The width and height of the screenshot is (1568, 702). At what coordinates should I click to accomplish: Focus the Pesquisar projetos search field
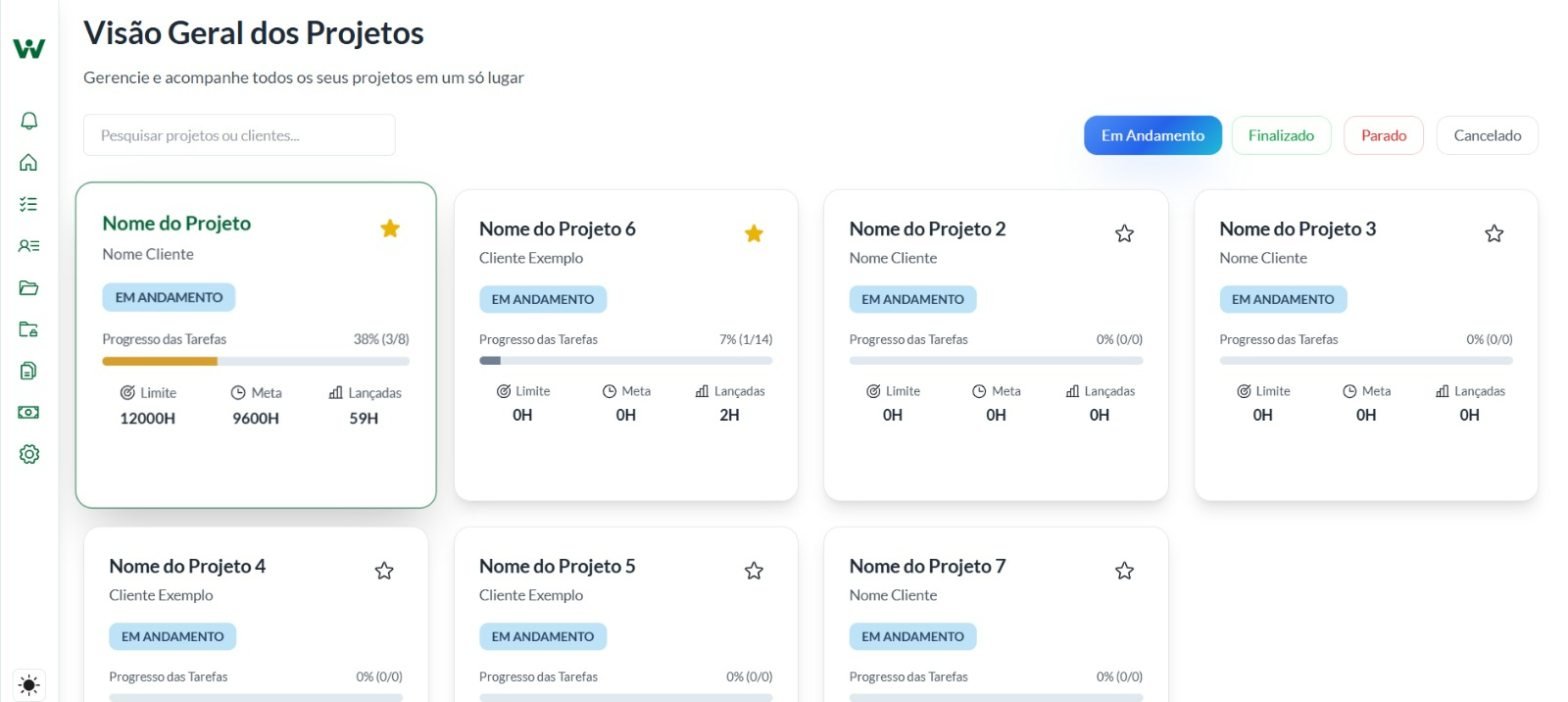click(x=239, y=135)
